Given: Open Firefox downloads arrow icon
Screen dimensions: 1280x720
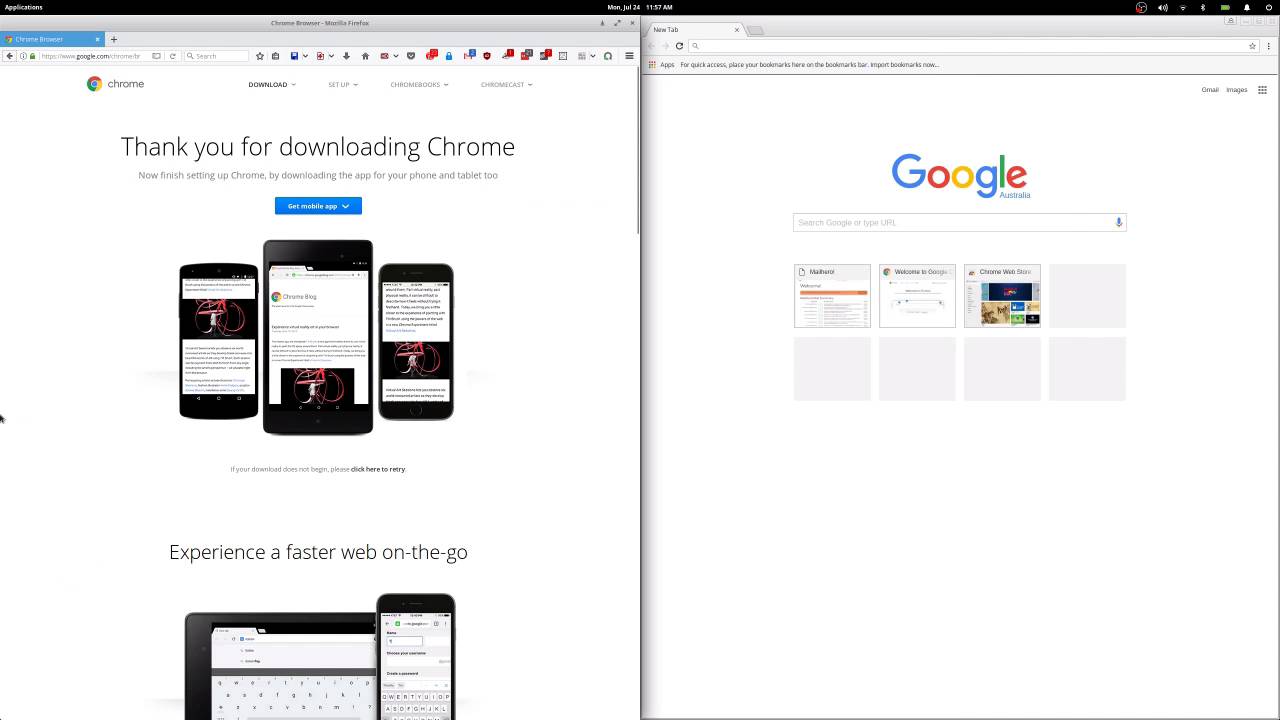Looking at the screenshot, I should (346, 56).
